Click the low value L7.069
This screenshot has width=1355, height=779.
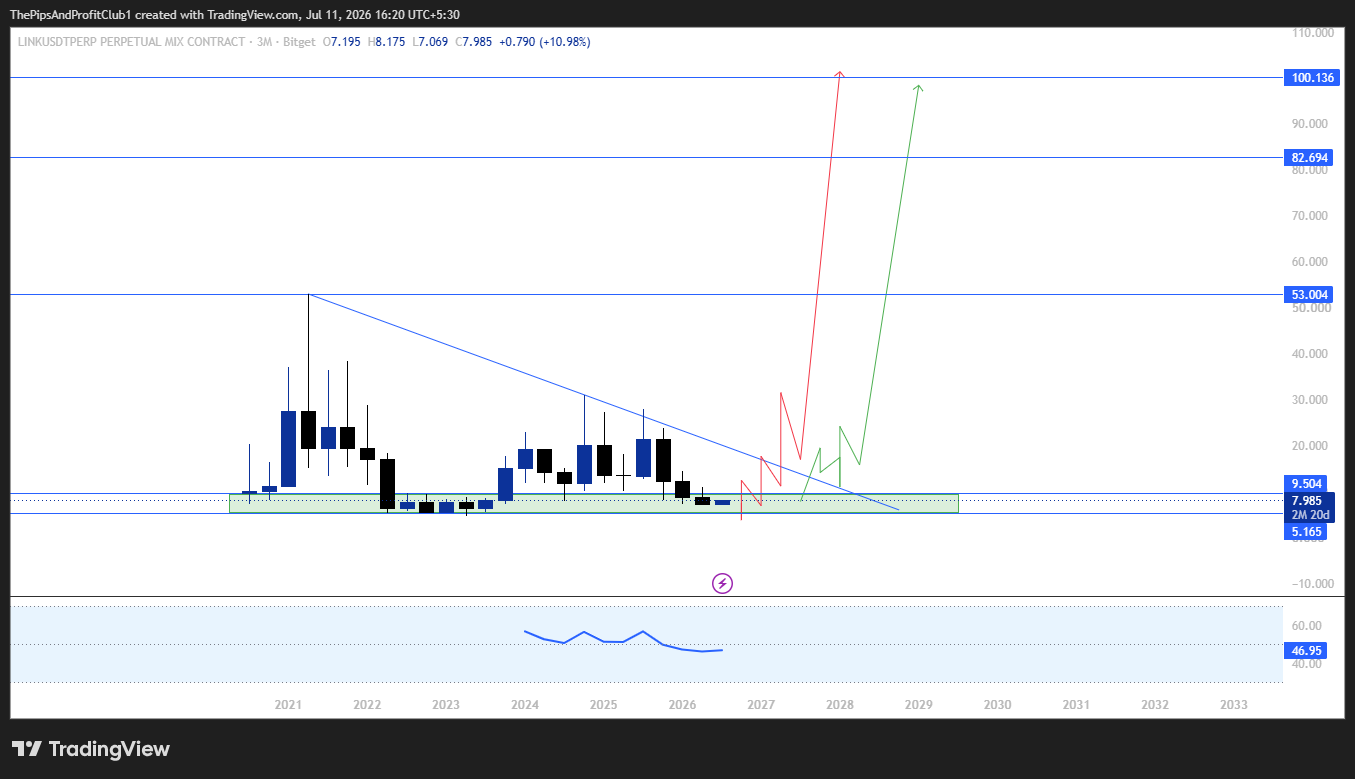[430, 42]
